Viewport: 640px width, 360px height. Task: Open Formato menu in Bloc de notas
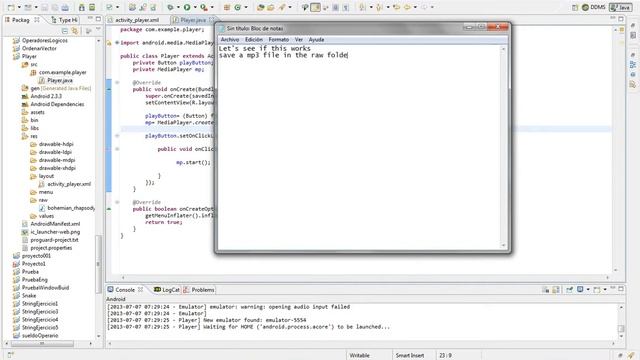pyautogui.click(x=279, y=40)
